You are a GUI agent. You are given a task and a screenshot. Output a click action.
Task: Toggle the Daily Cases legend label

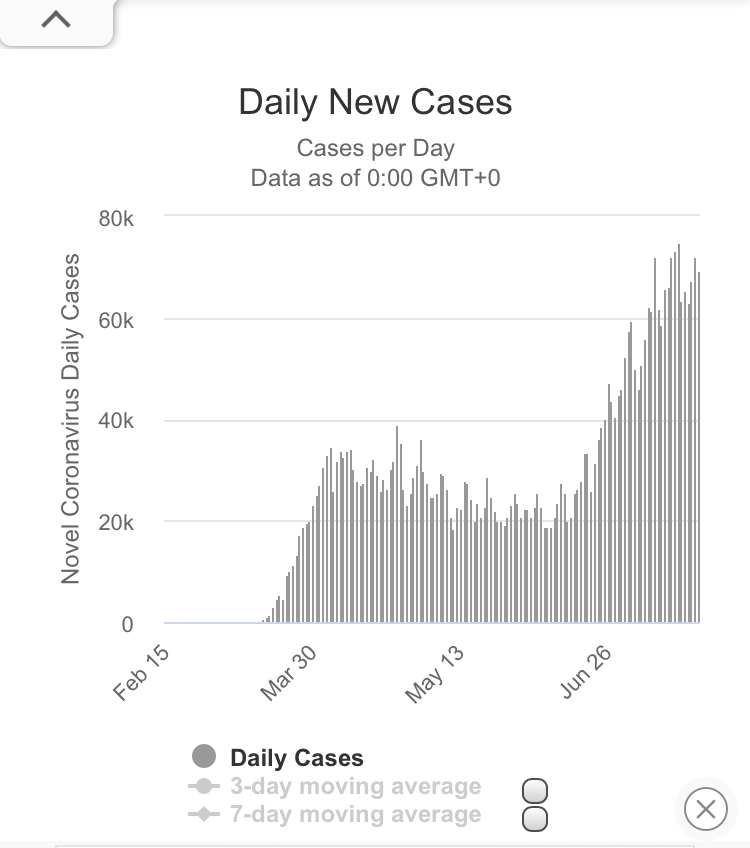point(297,758)
